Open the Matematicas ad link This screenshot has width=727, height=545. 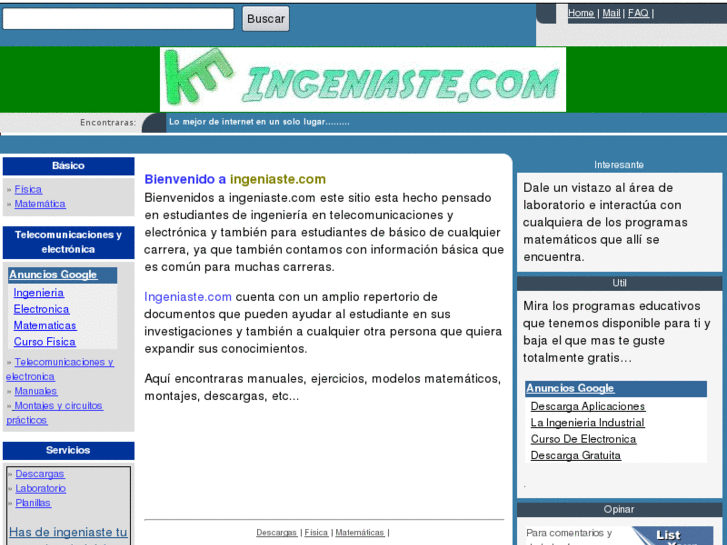point(45,325)
